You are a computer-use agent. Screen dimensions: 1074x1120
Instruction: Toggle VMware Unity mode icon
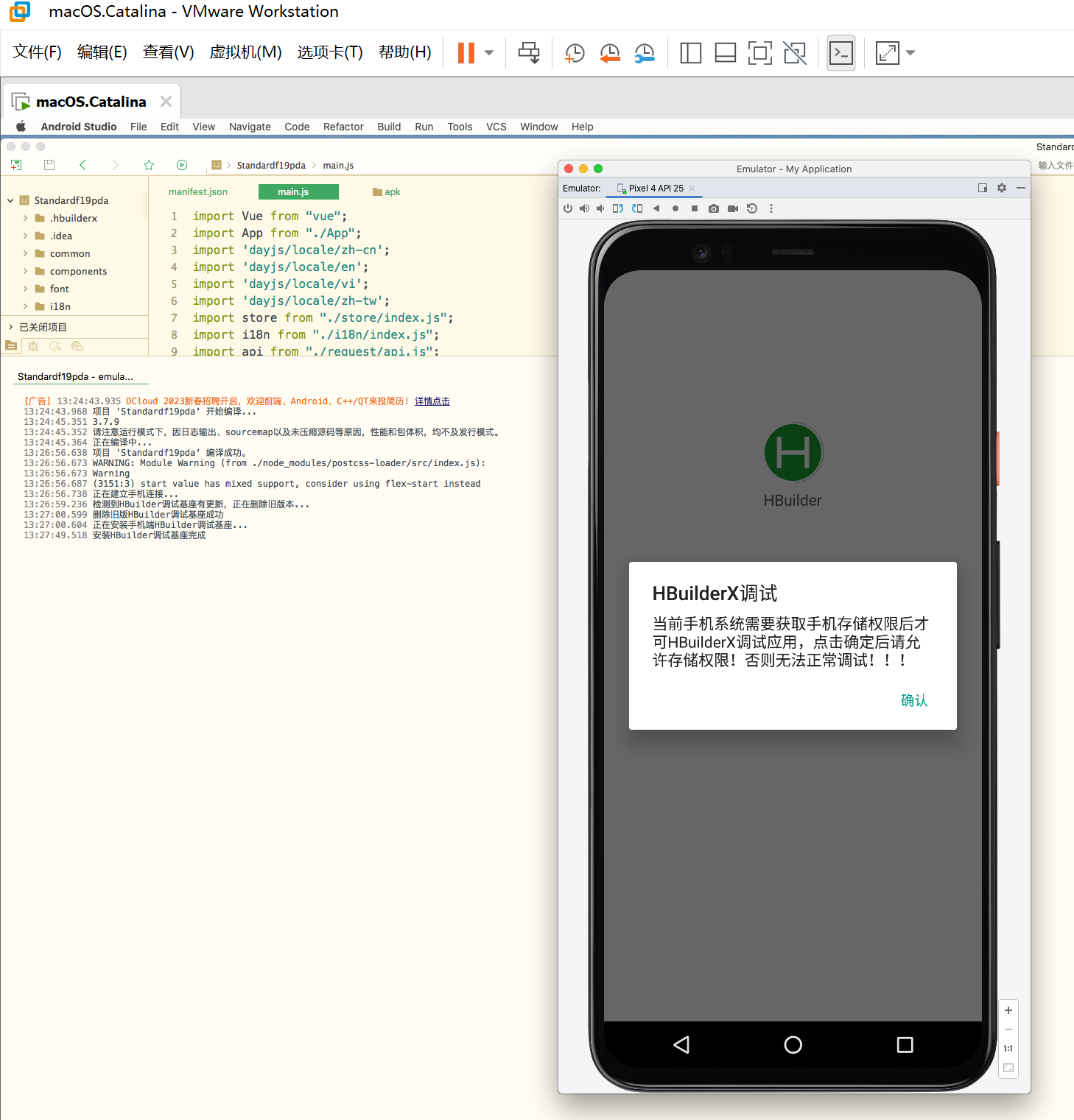[x=795, y=52]
